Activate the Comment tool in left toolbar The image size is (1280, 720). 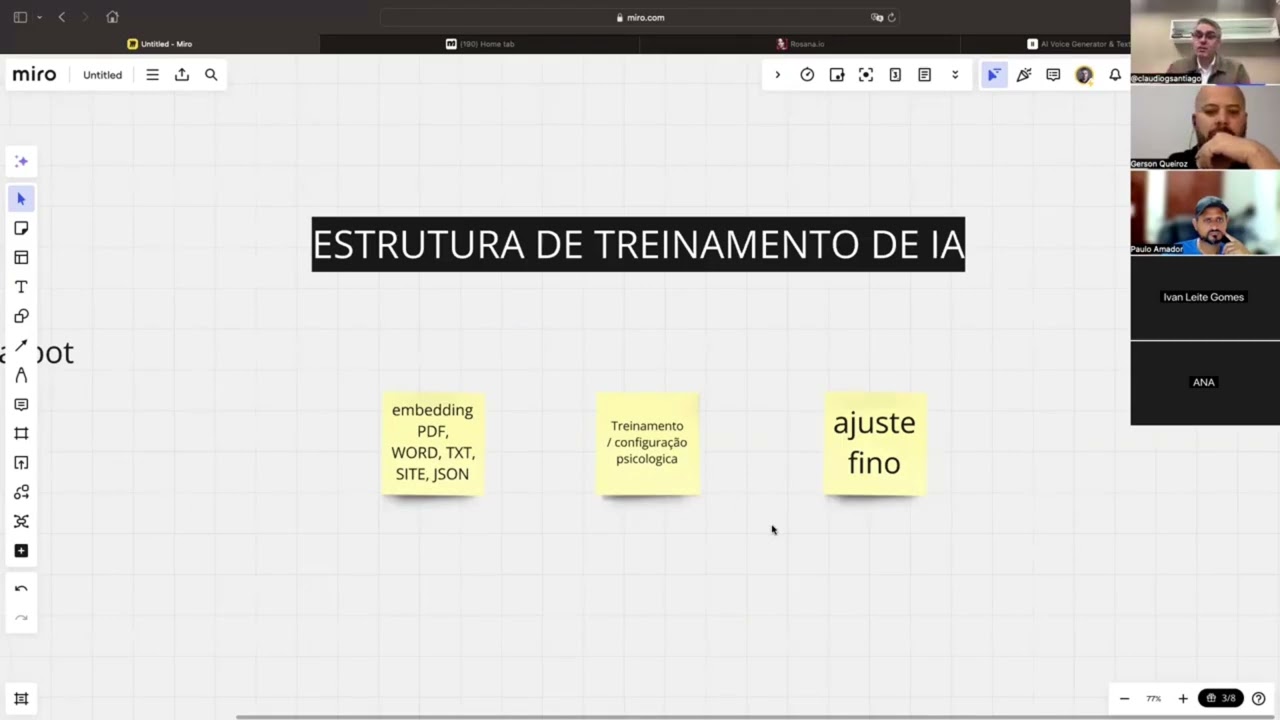pos(21,404)
